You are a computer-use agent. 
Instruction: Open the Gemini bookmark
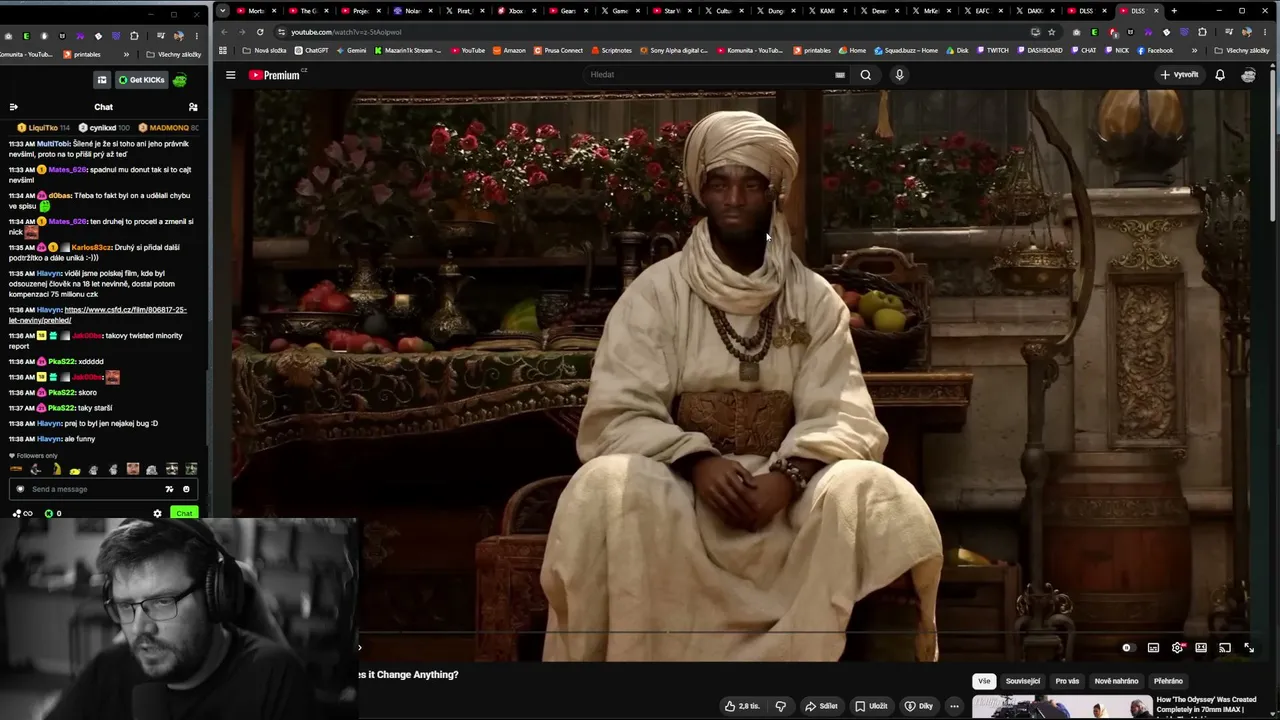pyautogui.click(x=351, y=51)
